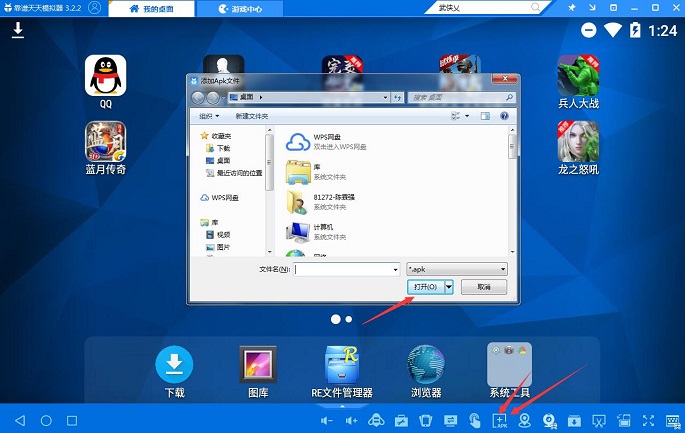Click the dialog's back navigation arrow
This screenshot has width=685, height=433.
[x=198, y=97]
